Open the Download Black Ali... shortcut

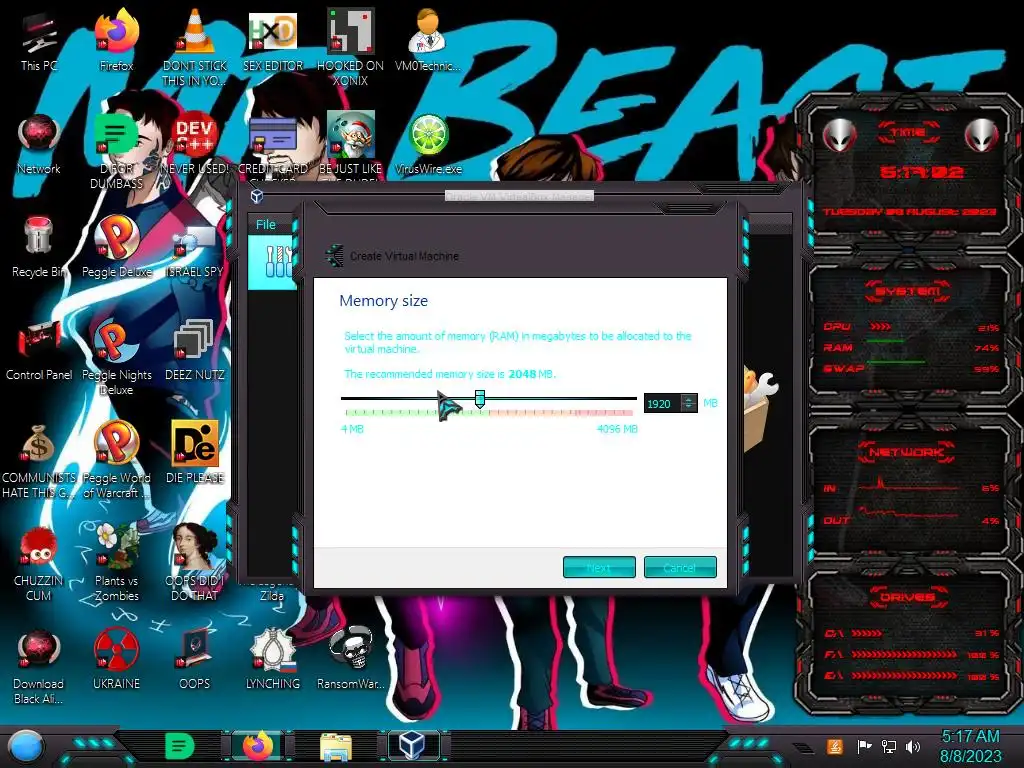(39, 666)
